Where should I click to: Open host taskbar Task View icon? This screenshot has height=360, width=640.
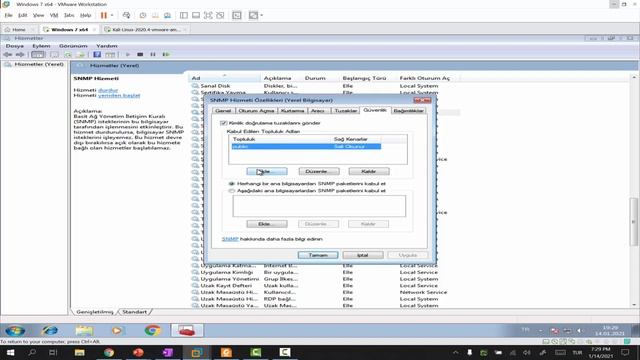pos(53,352)
